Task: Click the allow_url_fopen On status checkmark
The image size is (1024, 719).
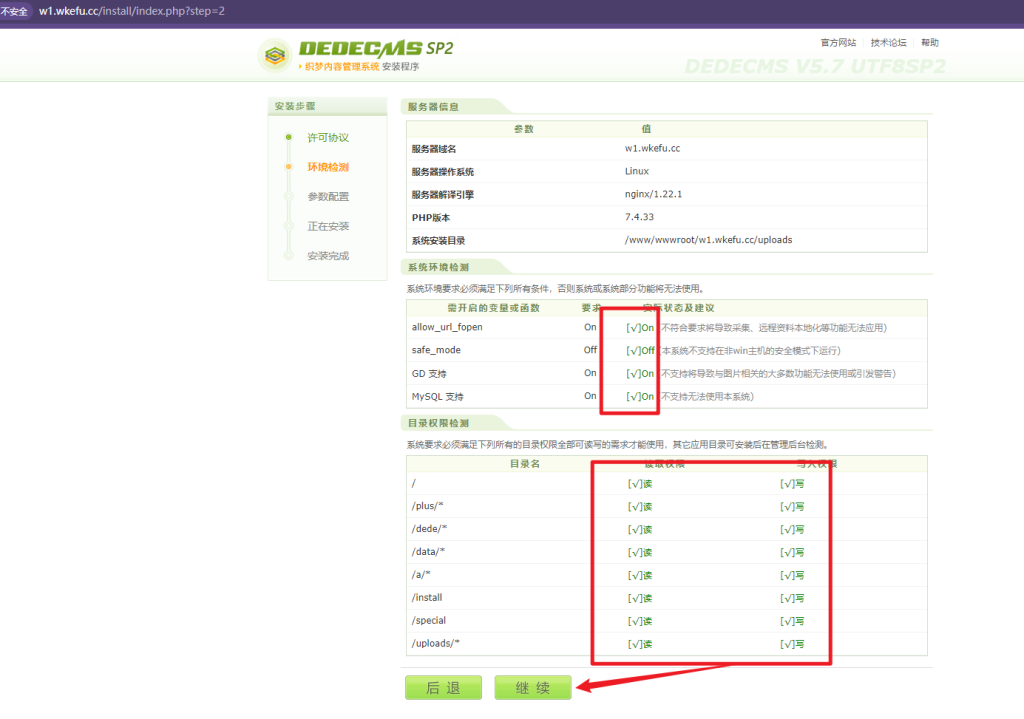Action: pyautogui.click(x=640, y=328)
